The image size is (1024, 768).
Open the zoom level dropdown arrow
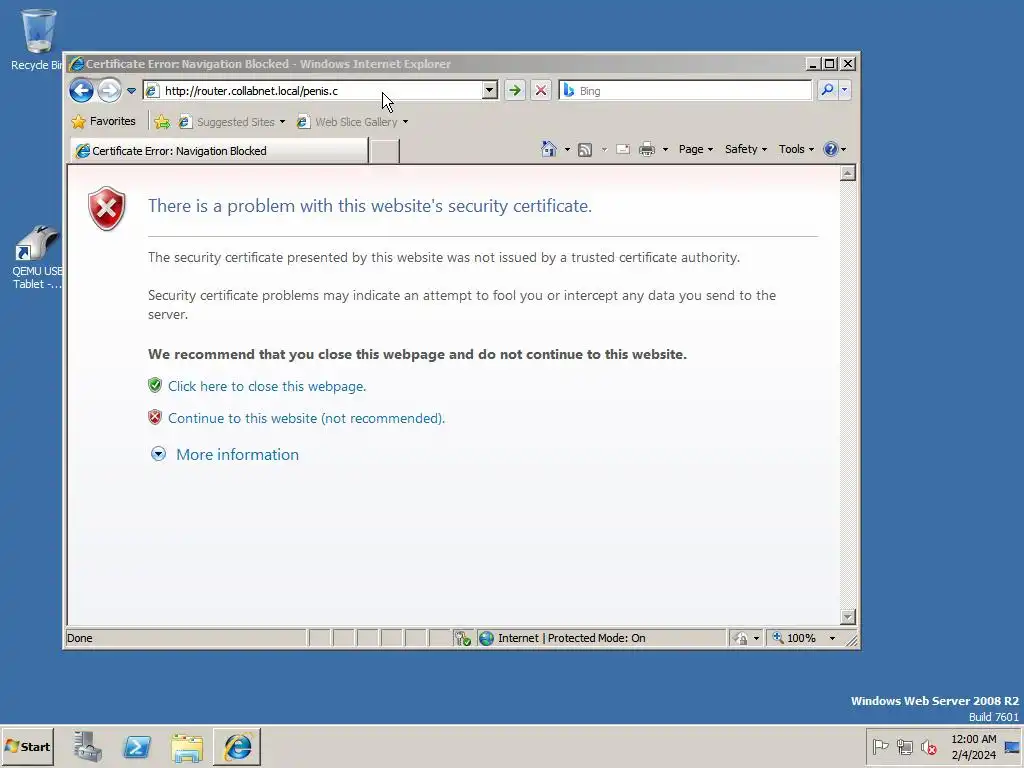(832, 638)
